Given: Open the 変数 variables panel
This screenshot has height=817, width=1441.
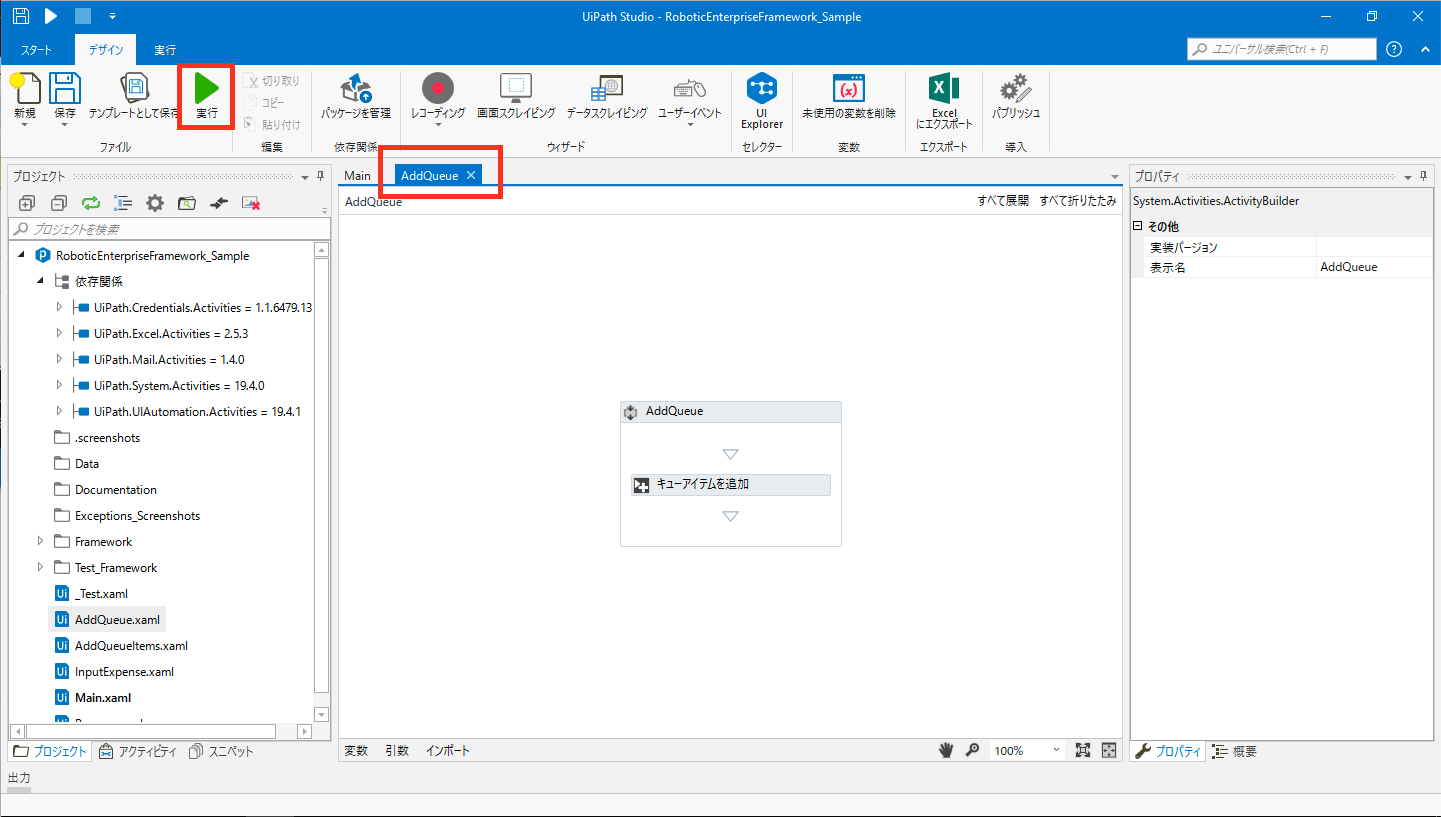Looking at the screenshot, I should pyautogui.click(x=356, y=750).
